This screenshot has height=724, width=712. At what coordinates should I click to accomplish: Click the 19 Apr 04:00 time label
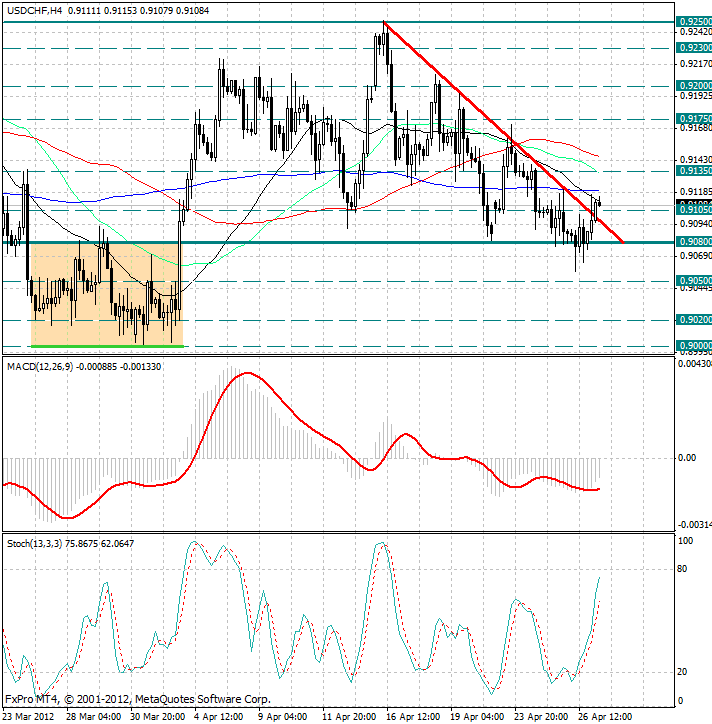point(477,717)
